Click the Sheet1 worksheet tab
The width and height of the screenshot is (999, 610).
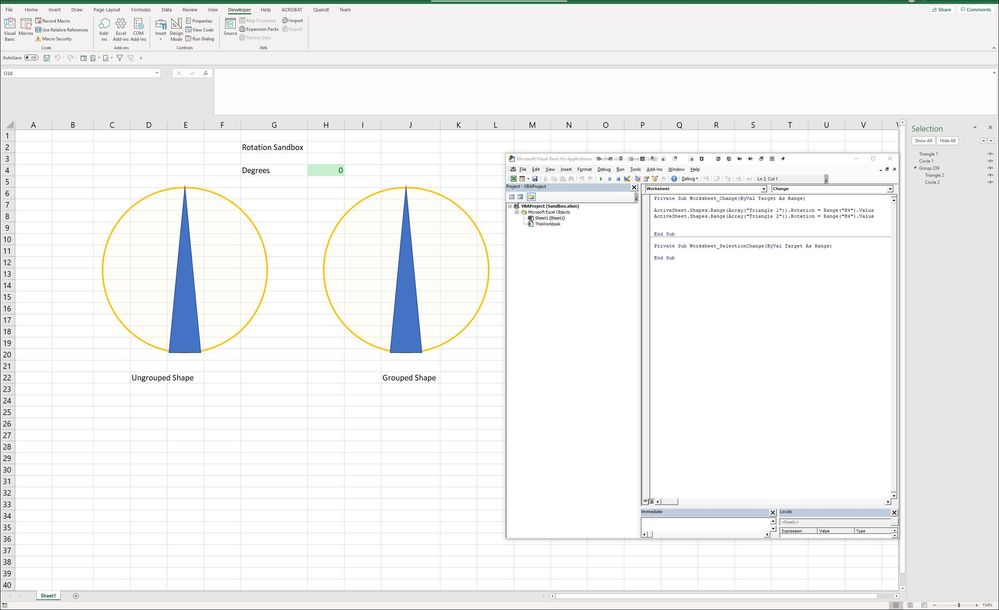click(48, 596)
